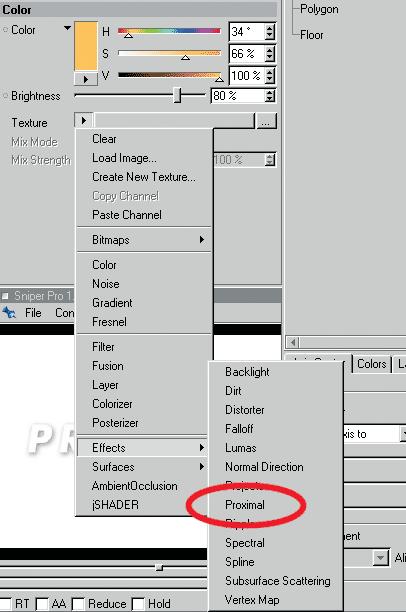Open the File menu in Sniper Pro
Viewport: 406px width, 612px height.
pos(33,313)
